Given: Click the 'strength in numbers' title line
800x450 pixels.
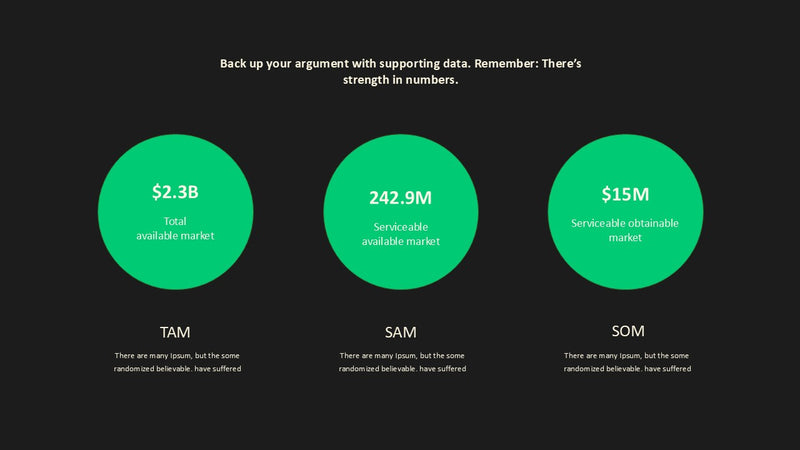Looking at the screenshot, I should (401, 80).
